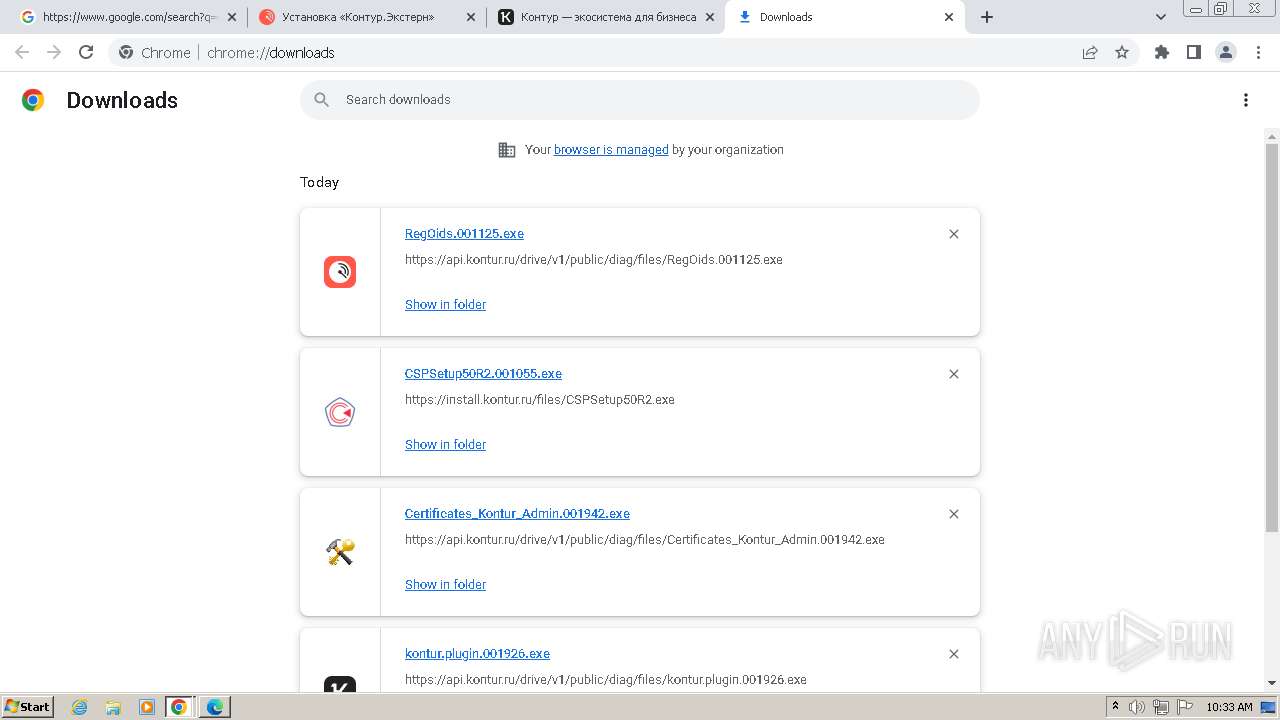Show hidden tray icons arrow
The image size is (1280, 720).
click(1116, 706)
